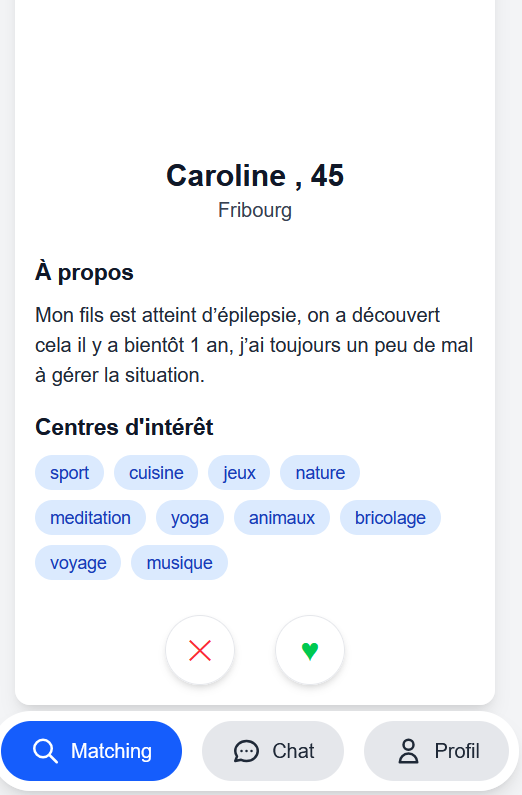Tap the bricolage interest tag

click(x=390, y=518)
